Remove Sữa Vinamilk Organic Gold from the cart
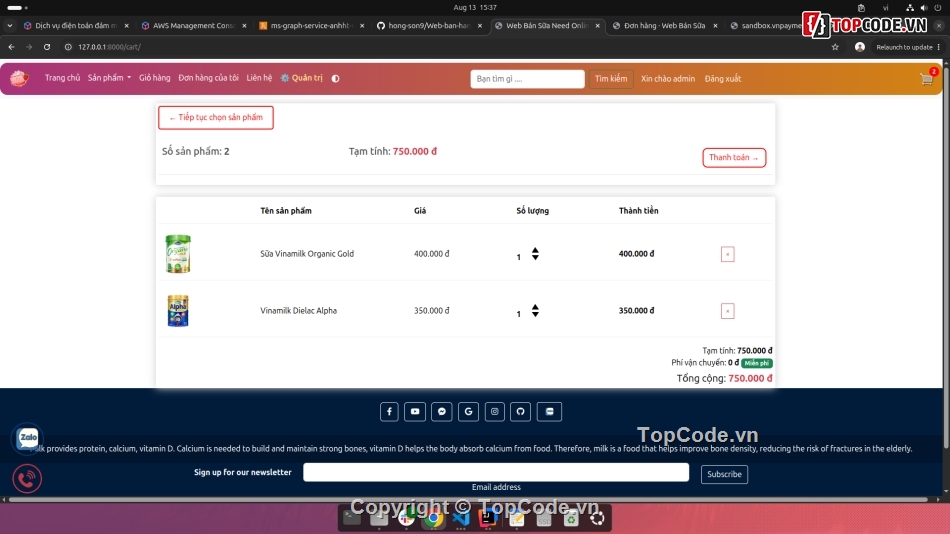Screen dimensions: 950x534 [x=728, y=254]
